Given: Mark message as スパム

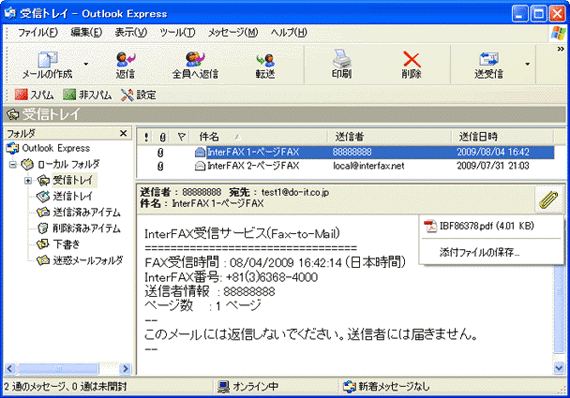Looking at the screenshot, I should coord(34,95).
